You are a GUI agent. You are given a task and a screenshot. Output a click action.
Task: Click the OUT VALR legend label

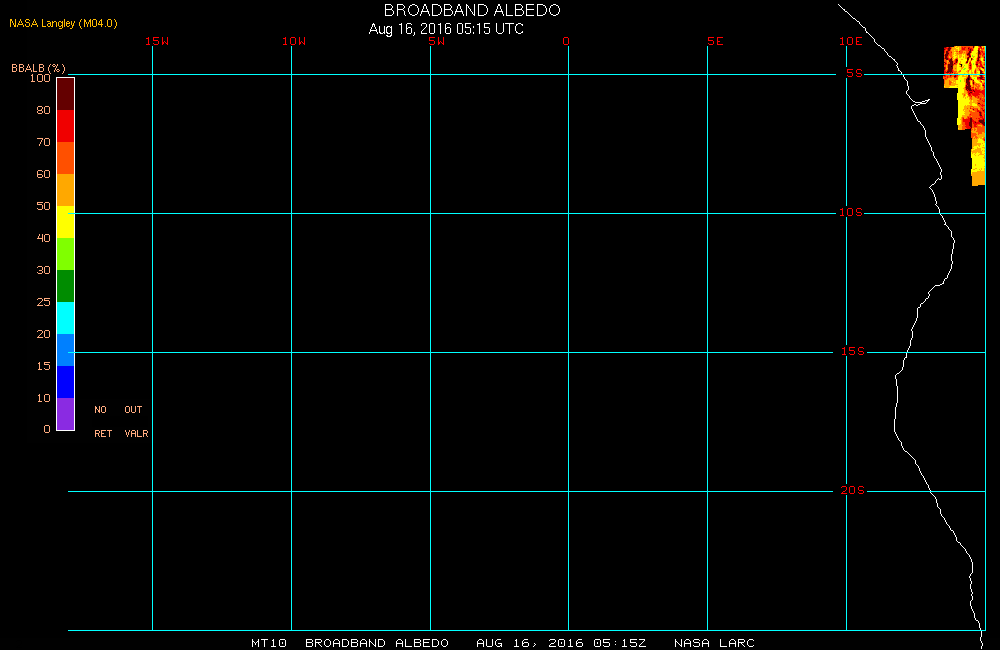point(136,422)
